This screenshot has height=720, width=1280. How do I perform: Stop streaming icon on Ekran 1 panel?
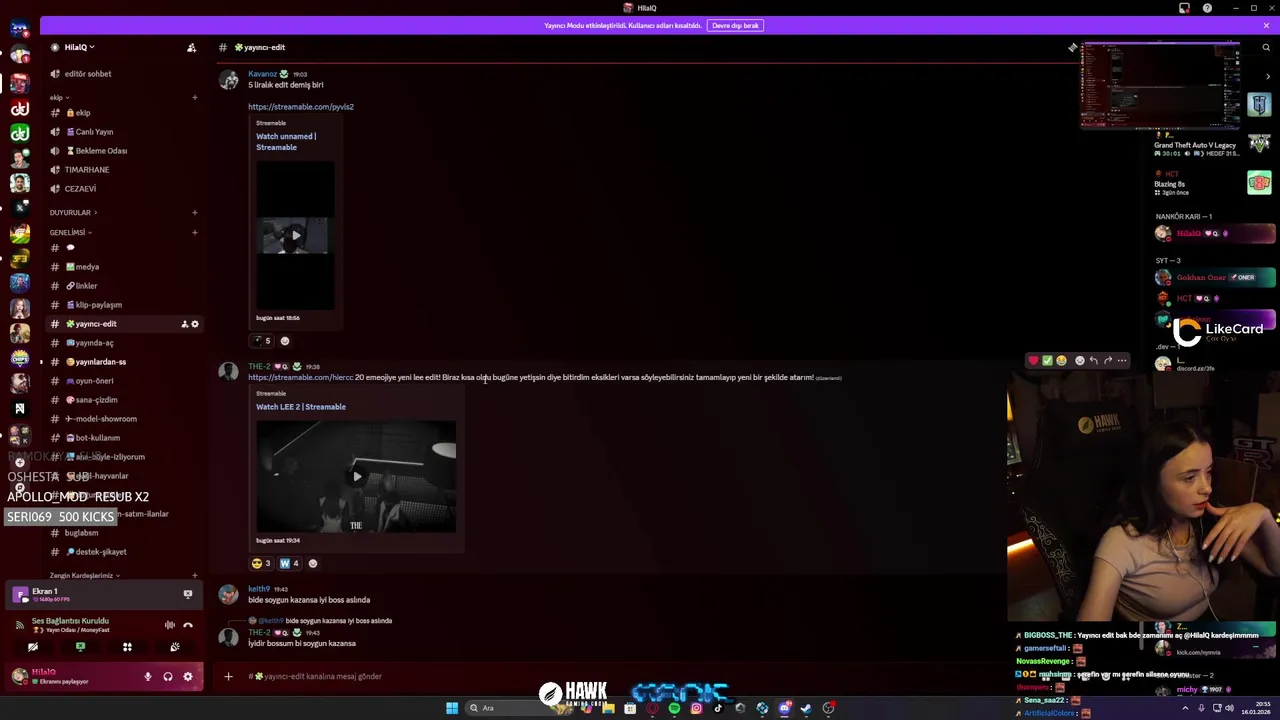(187, 594)
